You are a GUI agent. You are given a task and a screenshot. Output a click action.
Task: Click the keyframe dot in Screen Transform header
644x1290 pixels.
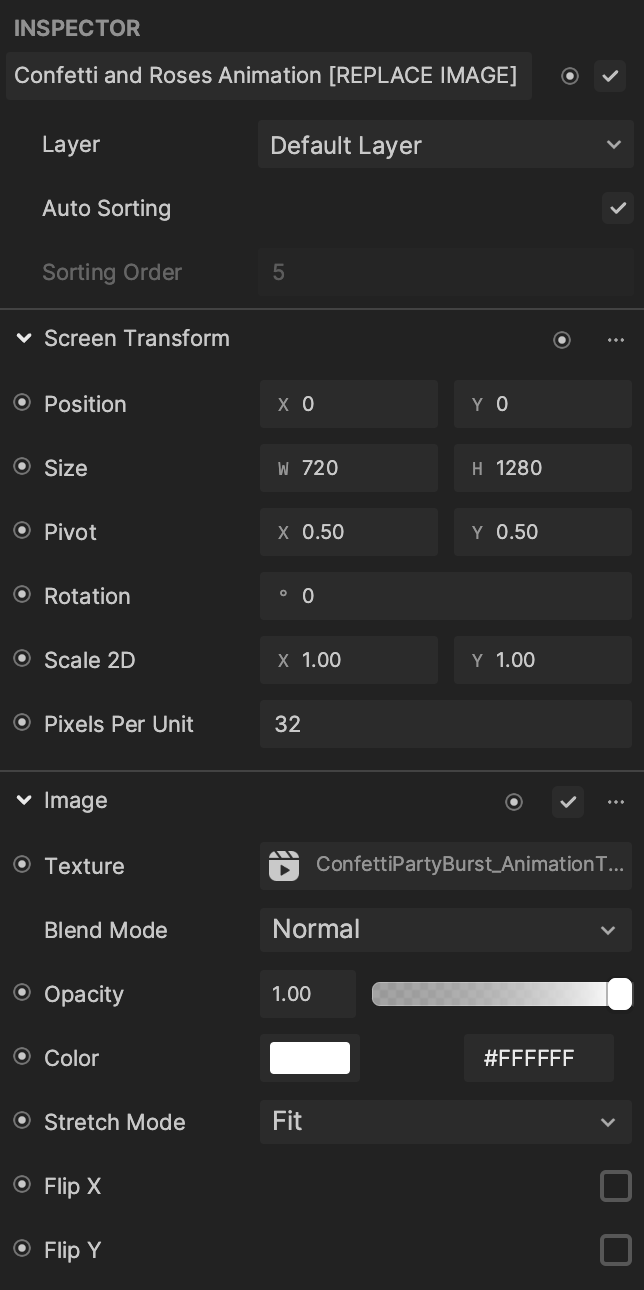562,340
